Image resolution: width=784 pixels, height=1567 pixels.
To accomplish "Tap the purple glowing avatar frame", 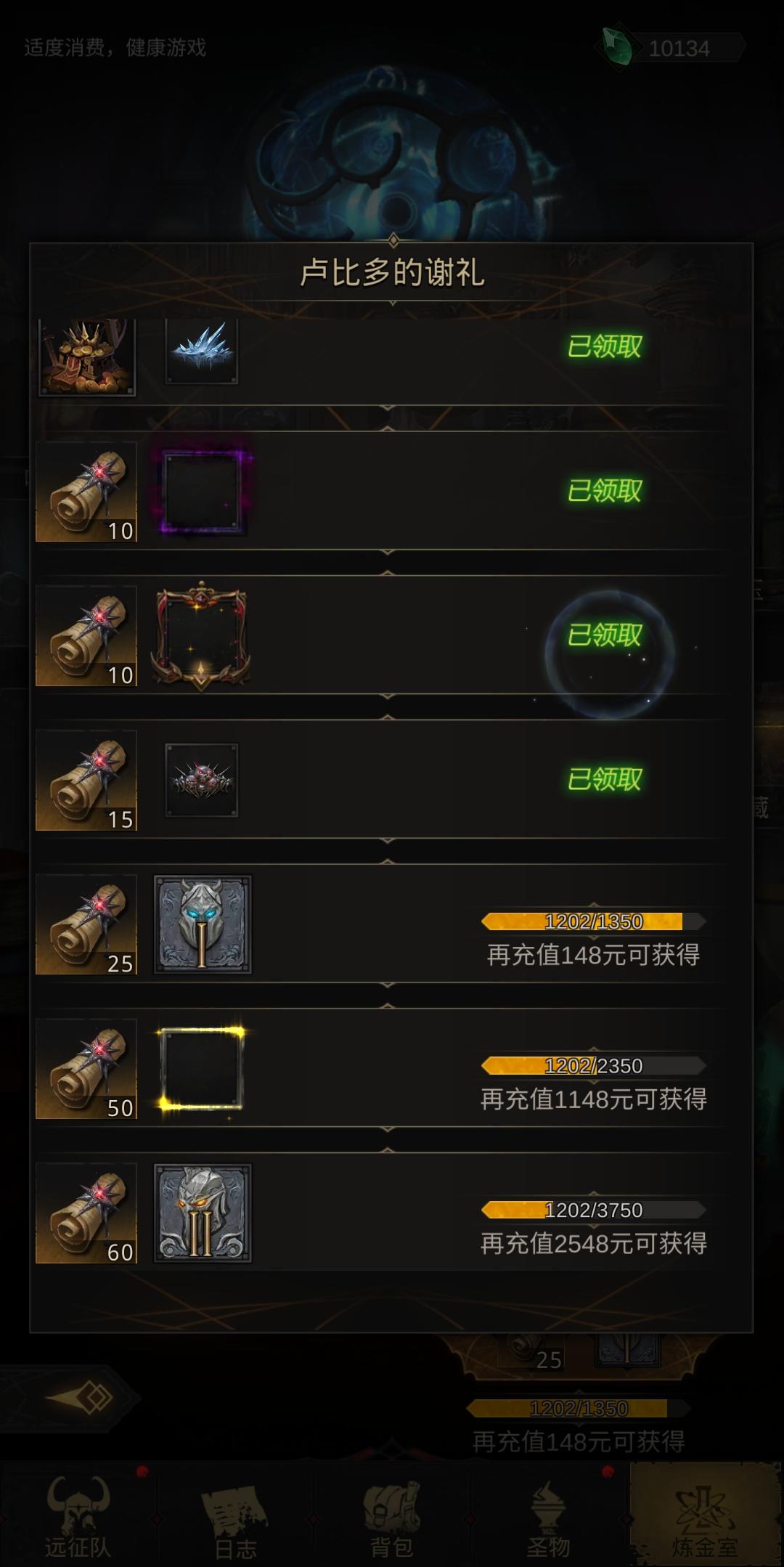I will [x=203, y=491].
